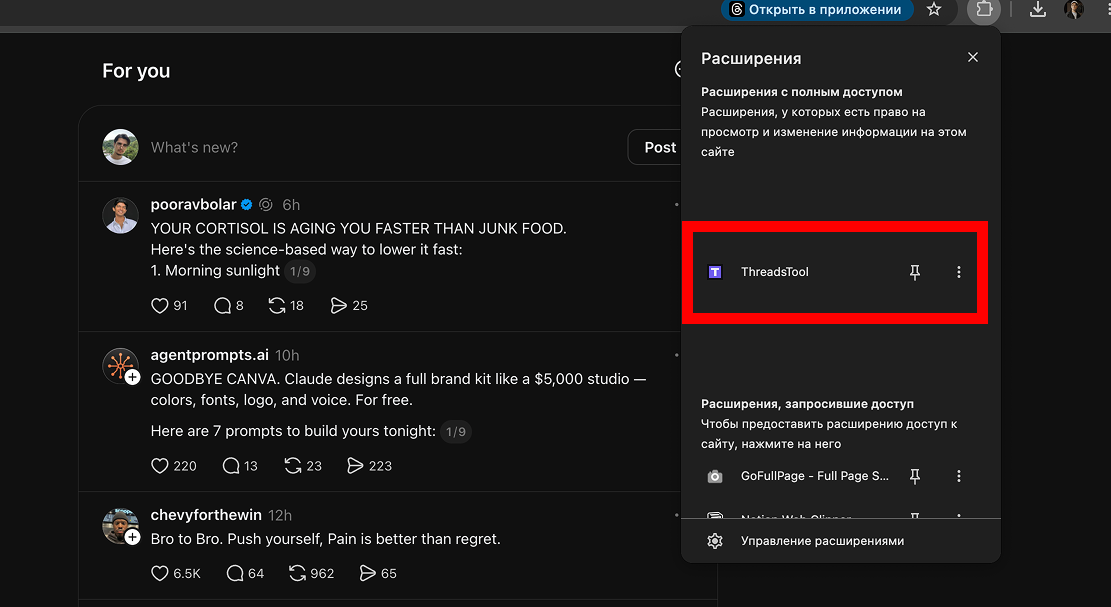Open GoFullPage three-dot options menu

pos(959,476)
